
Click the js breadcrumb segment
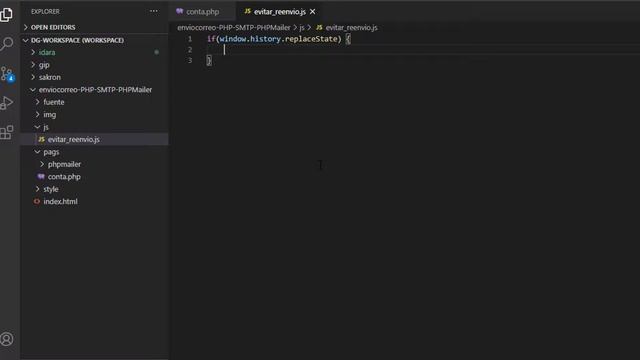tap(302, 27)
